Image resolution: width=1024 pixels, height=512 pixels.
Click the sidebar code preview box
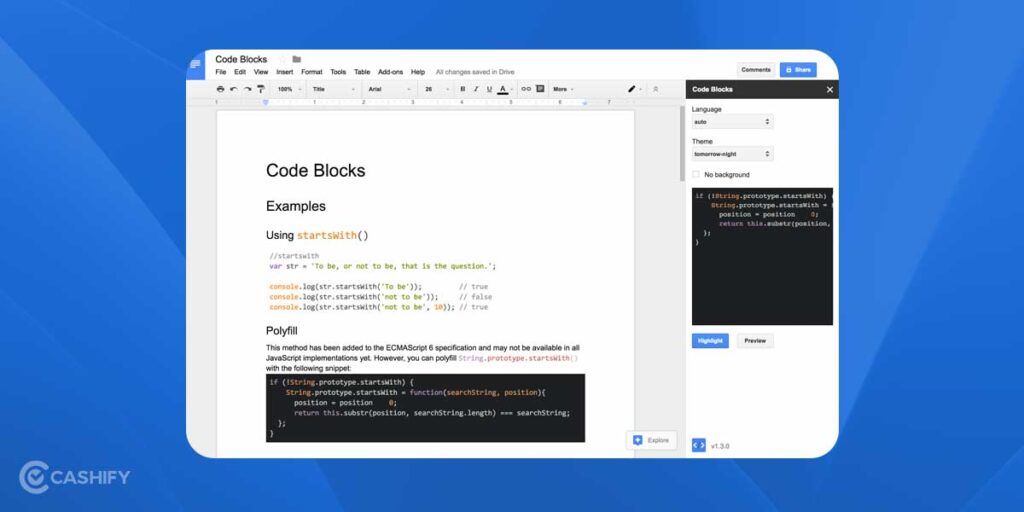[762, 256]
